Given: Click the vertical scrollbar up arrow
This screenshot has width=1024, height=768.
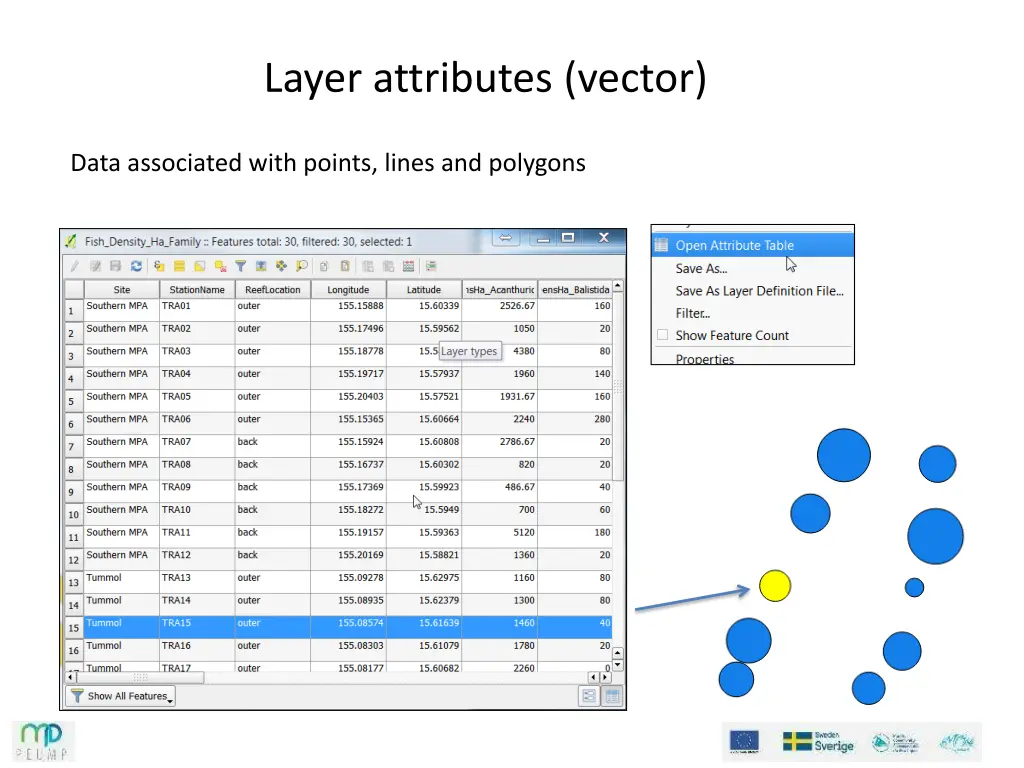Looking at the screenshot, I should [x=618, y=287].
